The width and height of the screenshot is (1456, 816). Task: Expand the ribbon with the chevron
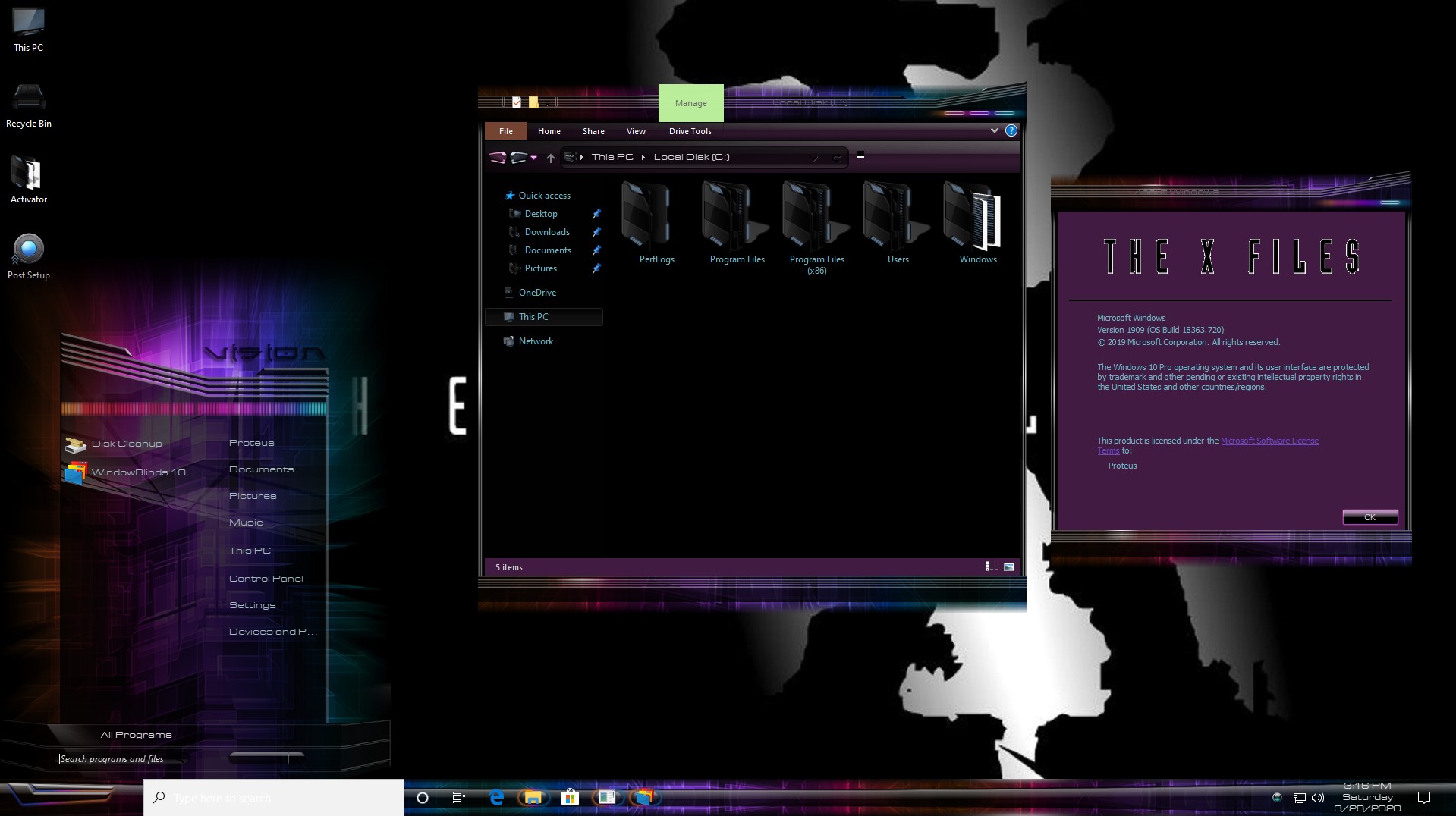pyautogui.click(x=994, y=130)
